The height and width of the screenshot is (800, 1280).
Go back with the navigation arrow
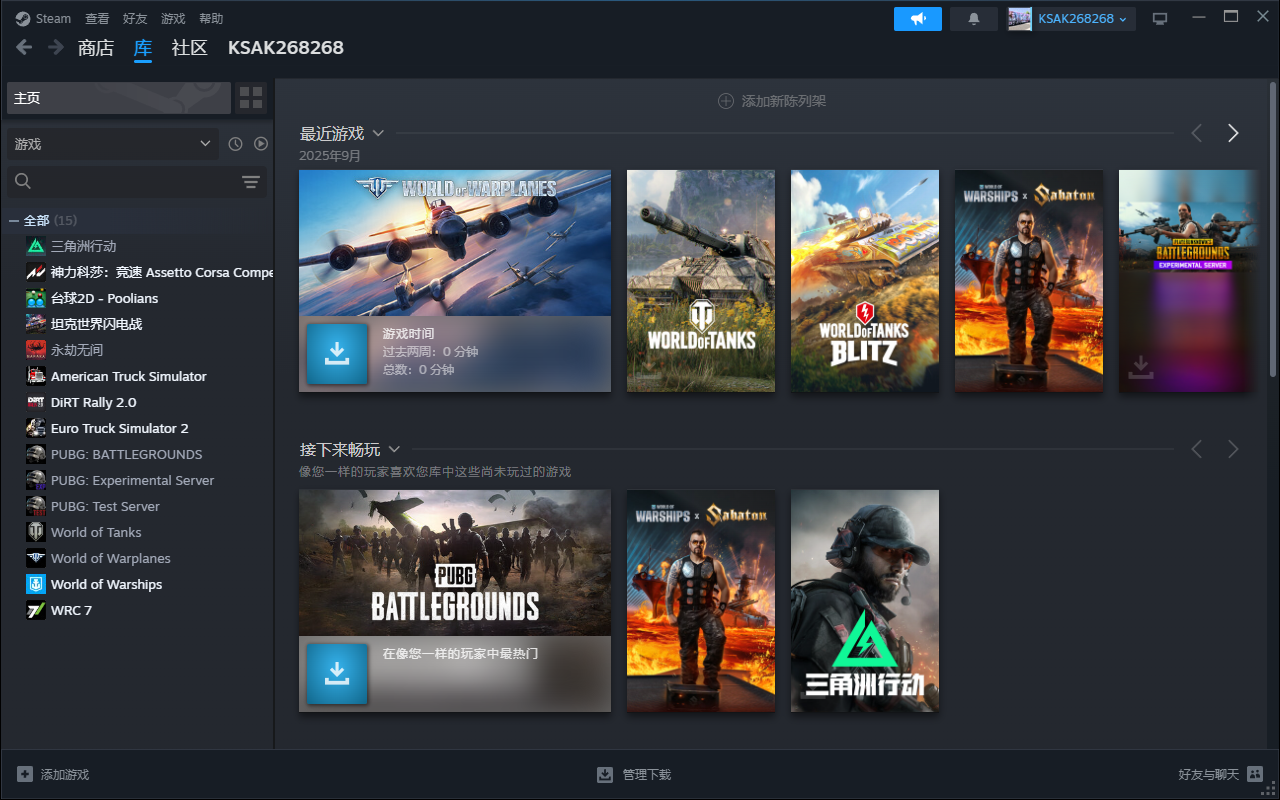[24, 47]
